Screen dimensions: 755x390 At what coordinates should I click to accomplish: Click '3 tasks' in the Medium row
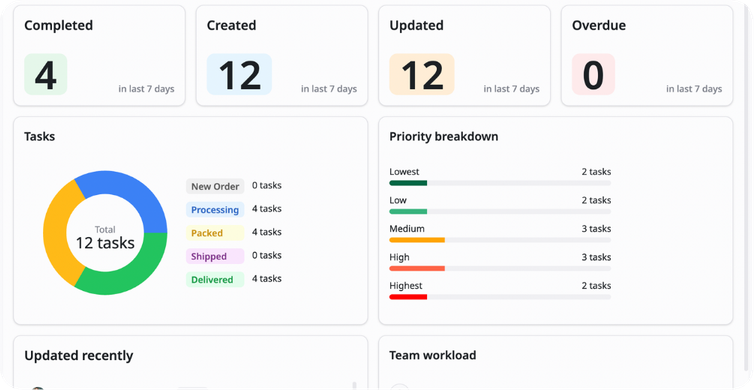[596, 229]
